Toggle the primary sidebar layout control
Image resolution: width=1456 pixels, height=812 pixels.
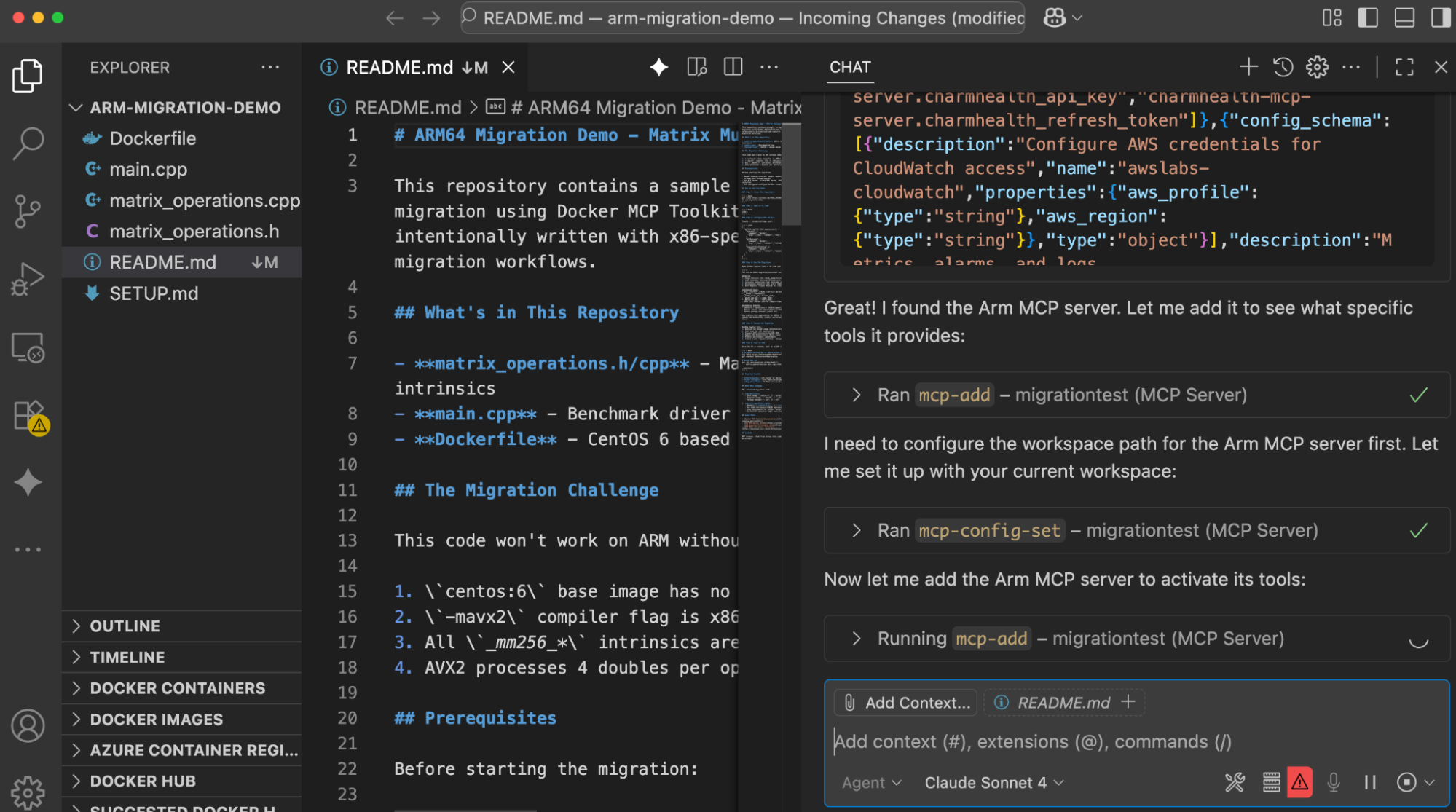click(x=1368, y=17)
